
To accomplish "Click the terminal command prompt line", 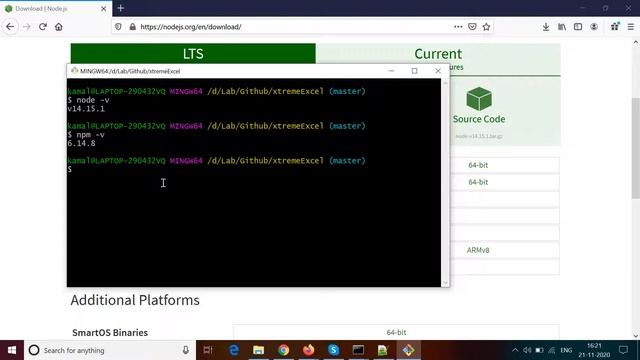I will coord(70,169).
